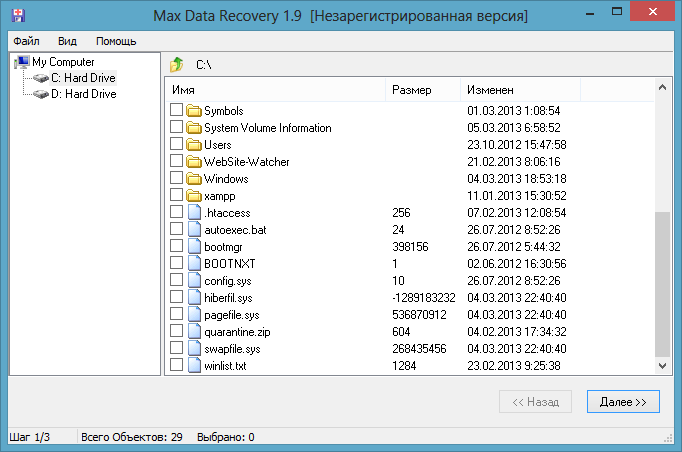The height and width of the screenshot is (452, 682).
Task: Click the Max Data Recovery title bar icon
Action: (18, 15)
